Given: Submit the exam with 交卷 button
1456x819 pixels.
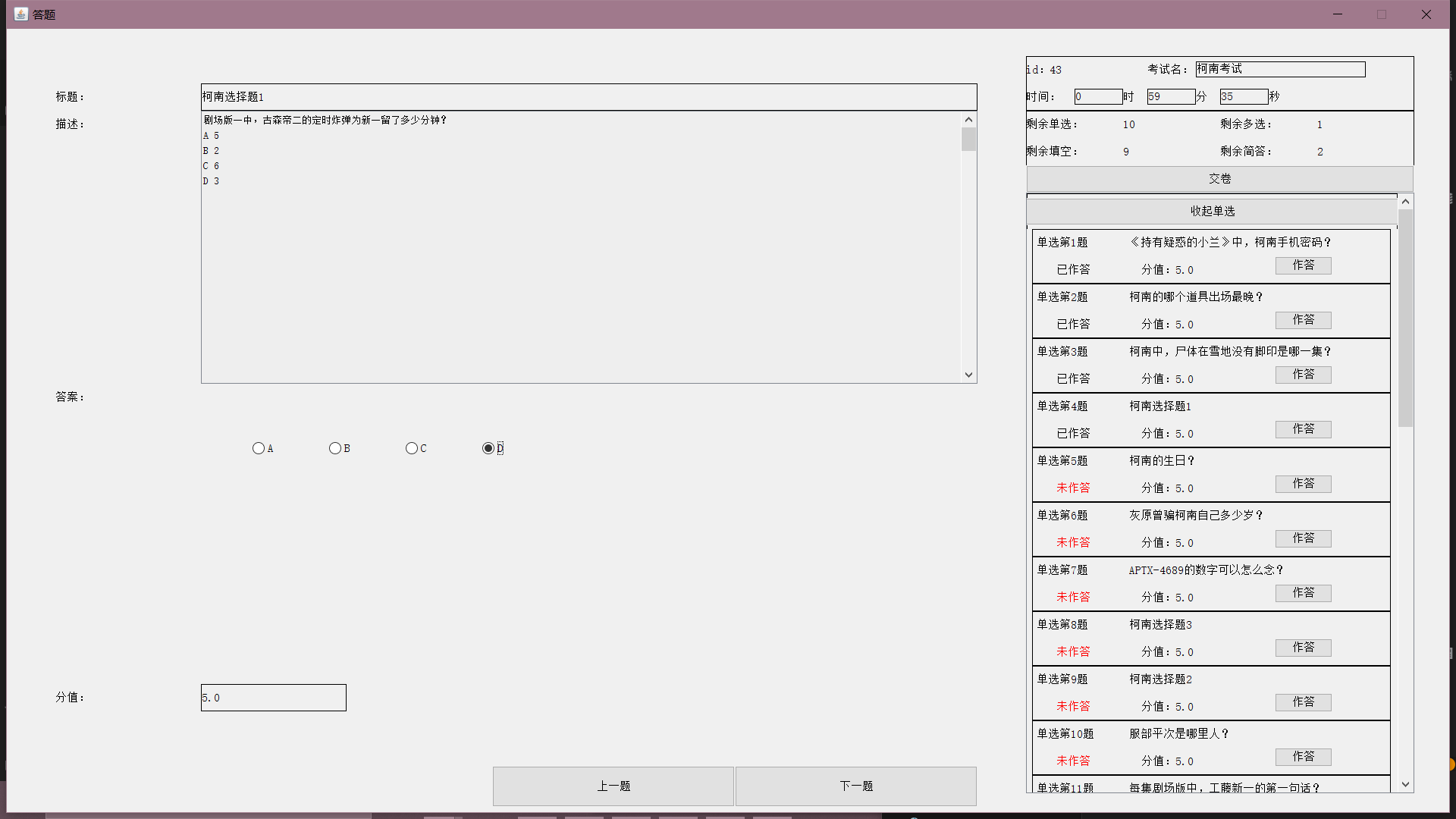Looking at the screenshot, I should click(1219, 179).
